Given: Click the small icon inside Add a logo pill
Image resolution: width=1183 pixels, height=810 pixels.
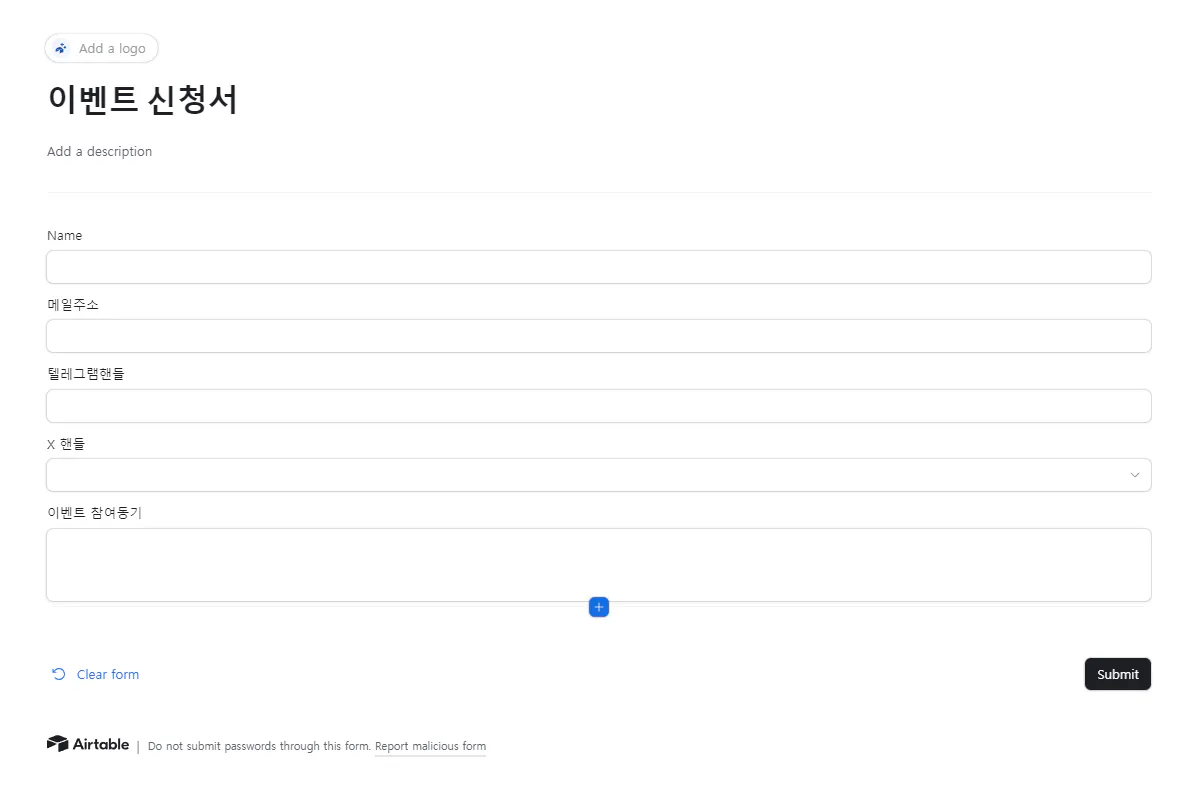Looking at the screenshot, I should click(59, 48).
